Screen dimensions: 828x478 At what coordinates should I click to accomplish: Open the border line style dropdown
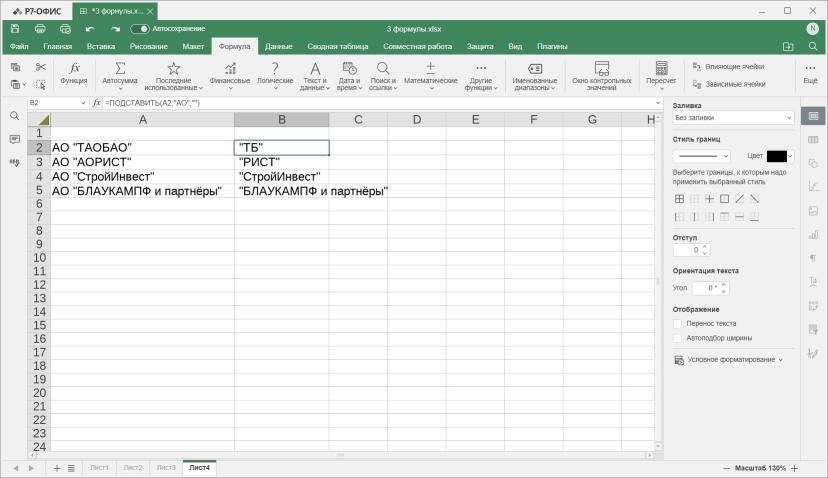click(x=702, y=156)
